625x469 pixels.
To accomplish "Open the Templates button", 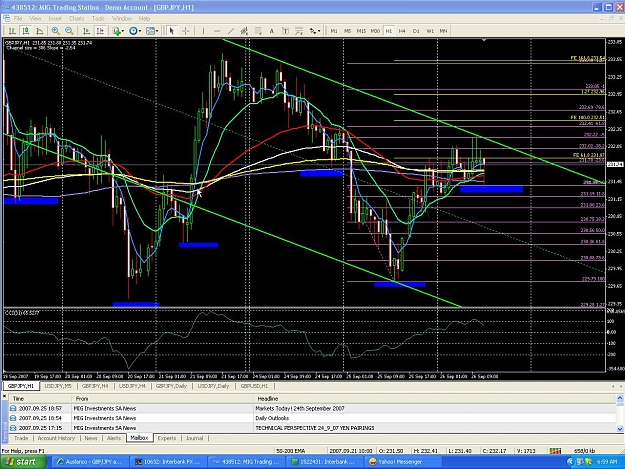I will [150, 31].
